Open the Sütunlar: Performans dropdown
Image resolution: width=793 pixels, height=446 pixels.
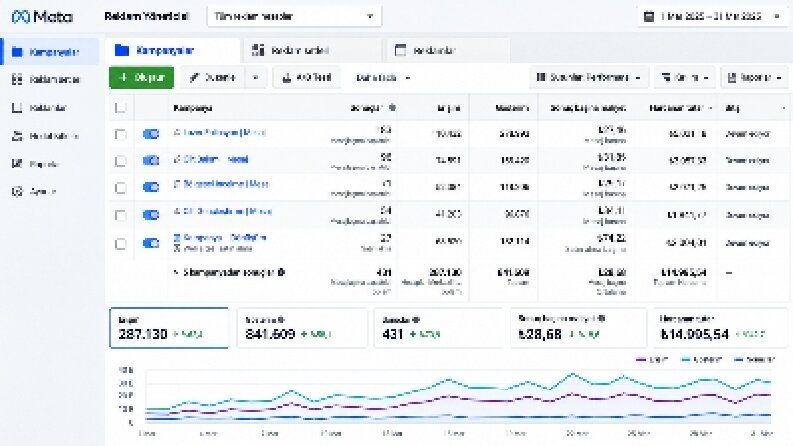pos(590,78)
